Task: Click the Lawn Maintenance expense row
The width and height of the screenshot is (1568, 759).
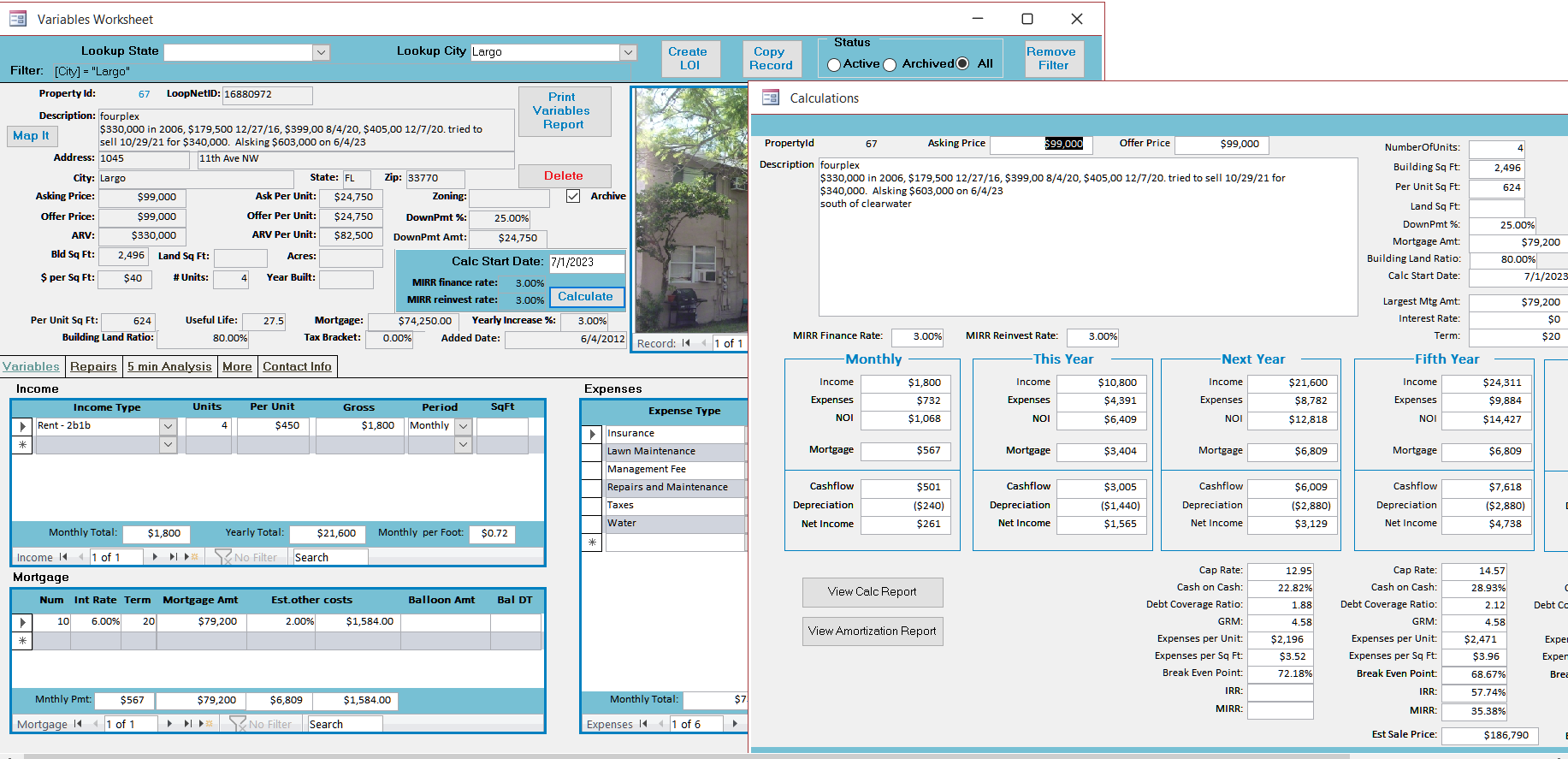Action: pos(675,452)
